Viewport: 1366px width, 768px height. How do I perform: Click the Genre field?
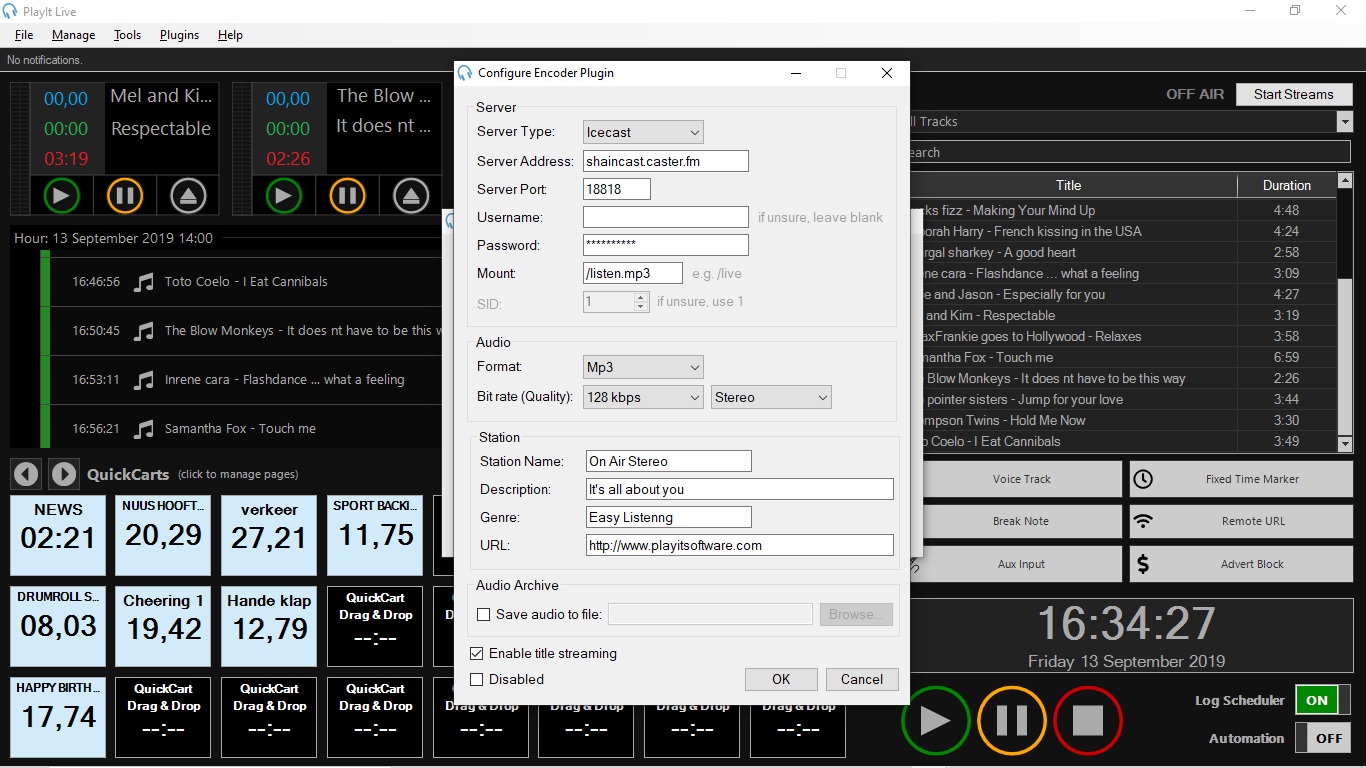669,517
